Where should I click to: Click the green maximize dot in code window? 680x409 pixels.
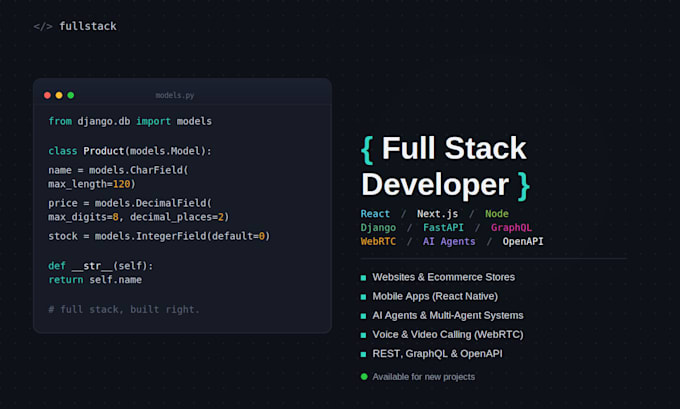pyautogui.click(x=71, y=95)
